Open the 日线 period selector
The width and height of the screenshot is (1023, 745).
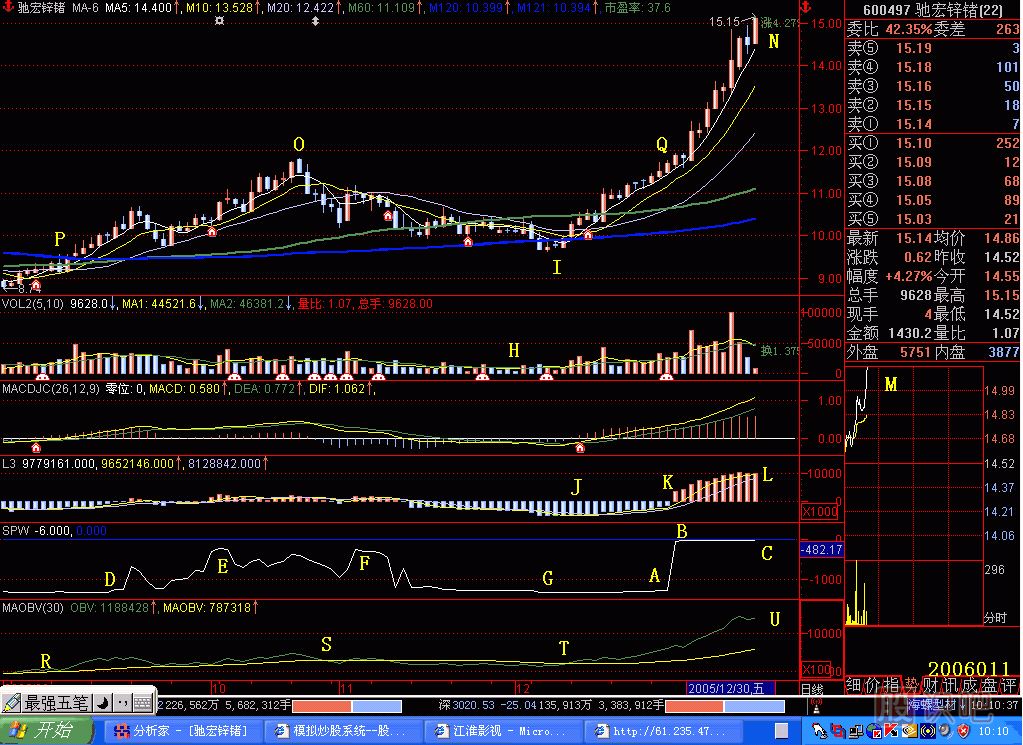pos(813,689)
